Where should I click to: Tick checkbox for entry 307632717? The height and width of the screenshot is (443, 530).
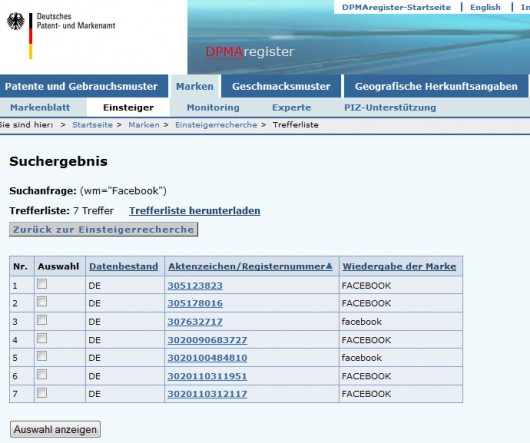tap(42, 320)
